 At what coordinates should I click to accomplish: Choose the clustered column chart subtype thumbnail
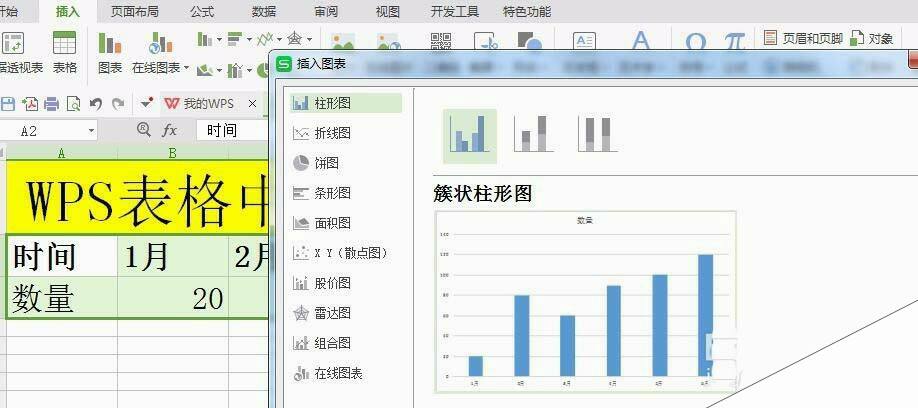470,135
